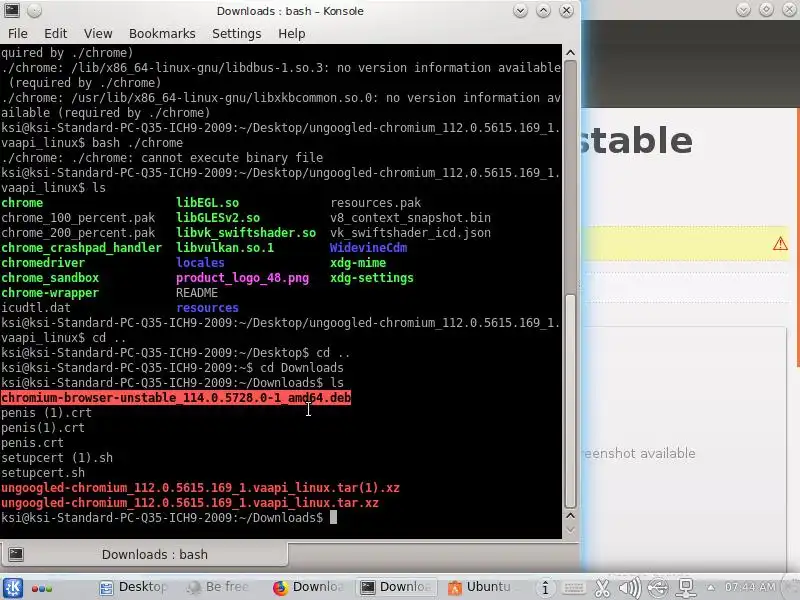This screenshot has height=600, width=800.
Task: Open the Help menu in Konsole
Action: [291, 34]
